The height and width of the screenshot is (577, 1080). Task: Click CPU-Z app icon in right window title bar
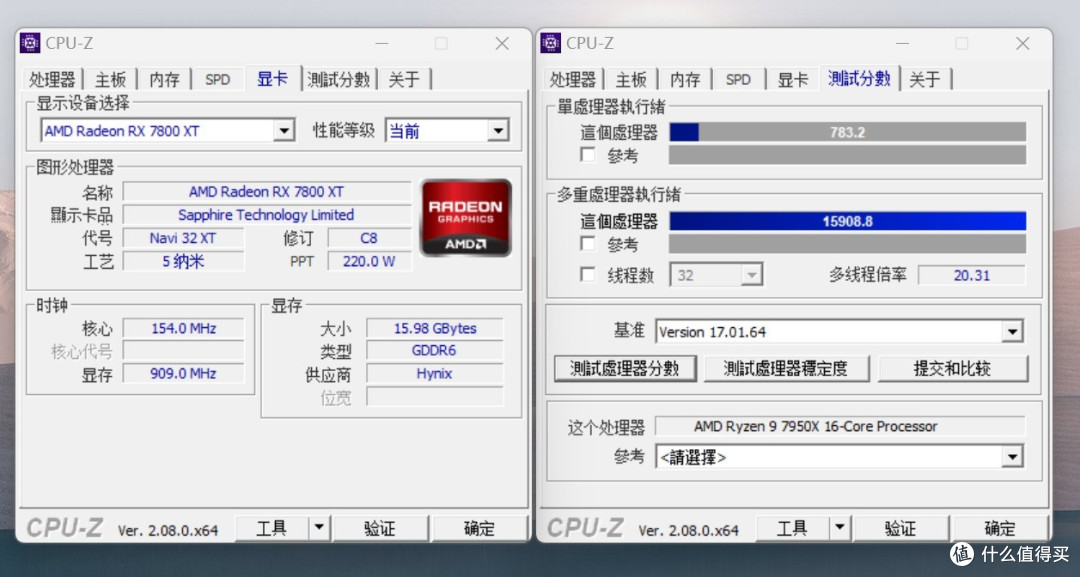[550, 43]
